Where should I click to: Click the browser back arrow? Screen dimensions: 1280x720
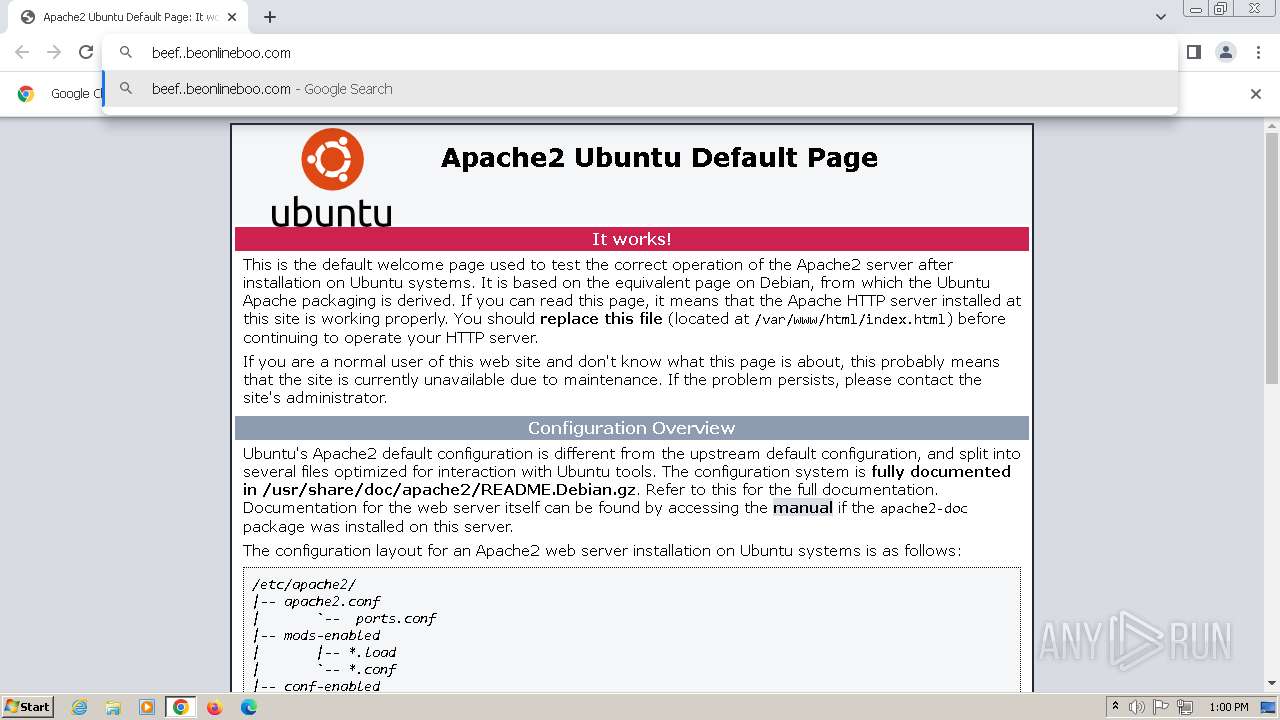[22, 52]
